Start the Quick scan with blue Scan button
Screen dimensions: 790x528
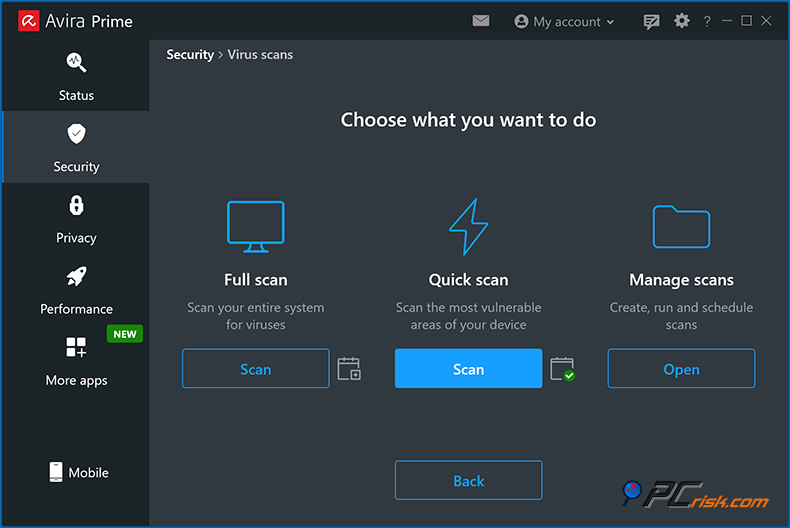[x=468, y=369]
